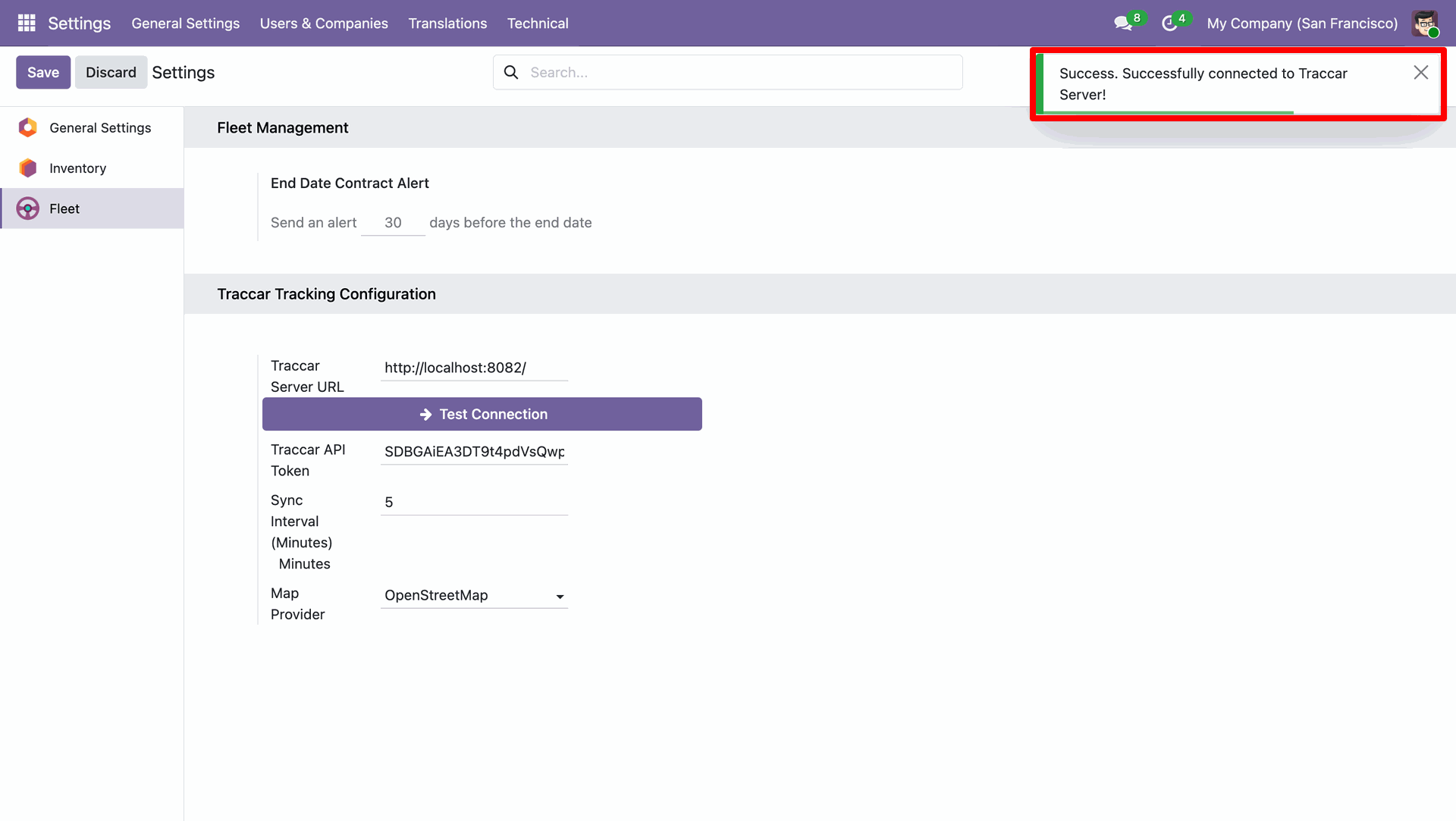Click the Traccar Tracking Configuration heading
The image size is (1456, 821).
[326, 294]
